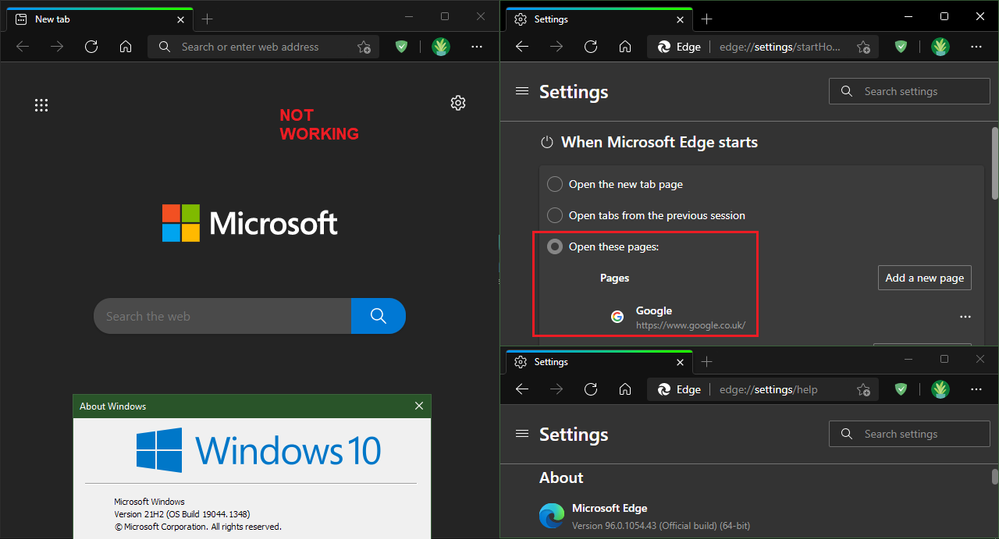Open the green shield extension in New tab window
999x539 pixels.
point(401,47)
